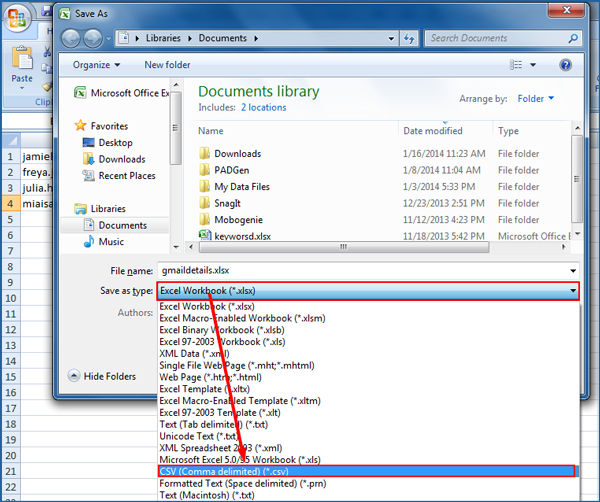Click the refresh icon beside address bar
Image resolution: width=600 pixels, height=502 pixels.
click(x=409, y=38)
